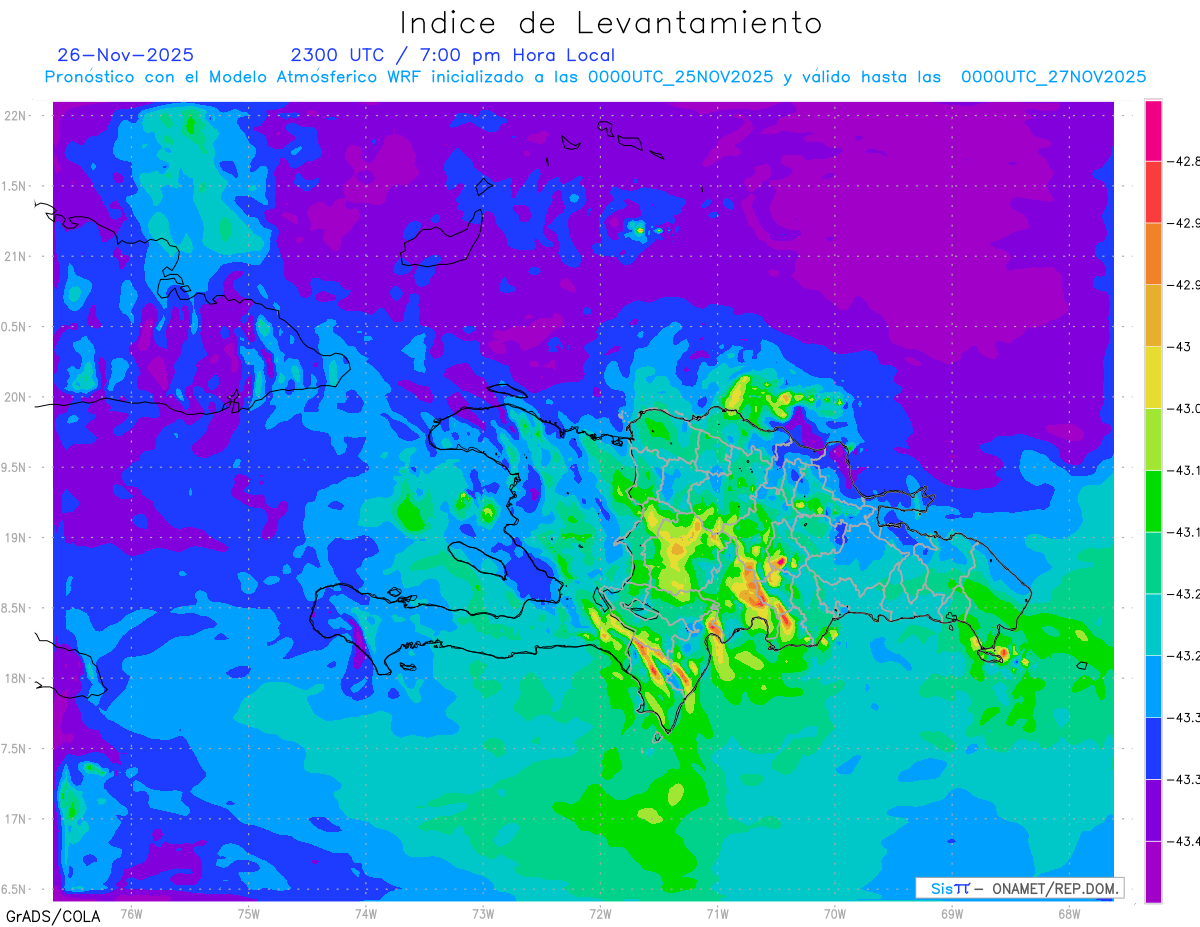1200x927 pixels.
Task: Select the init time '0000UTC_25NOV2025'
Action: (681, 77)
